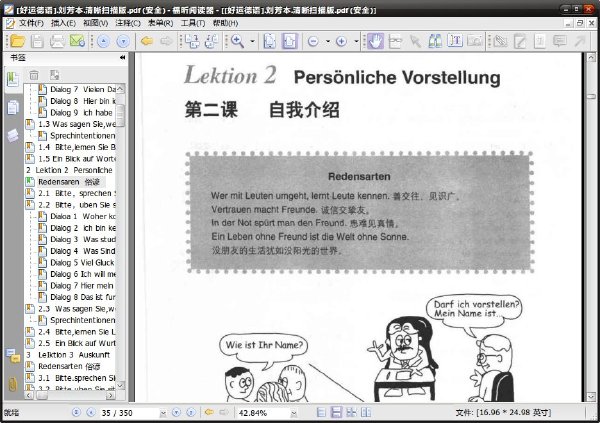The image size is (600, 423).
Task: Open the 注释(C) menu
Action: [x=128, y=23]
